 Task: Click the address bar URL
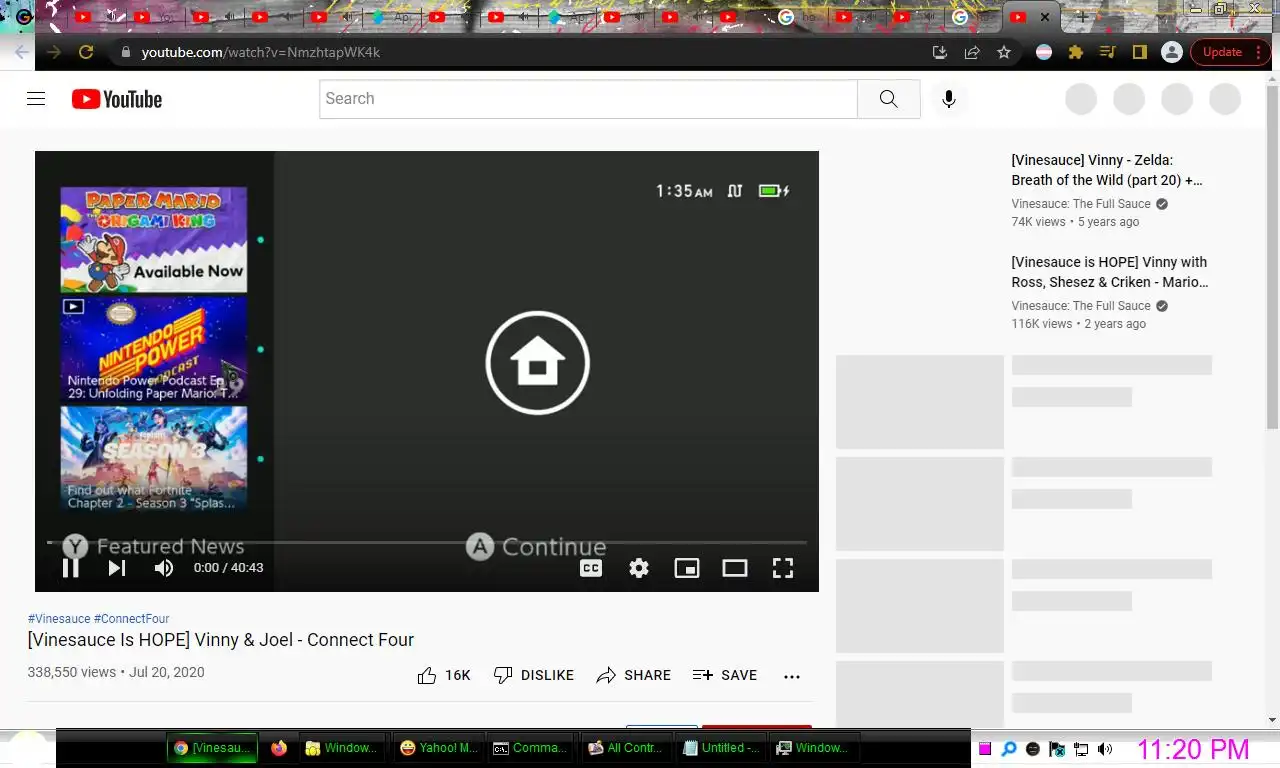click(261, 52)
